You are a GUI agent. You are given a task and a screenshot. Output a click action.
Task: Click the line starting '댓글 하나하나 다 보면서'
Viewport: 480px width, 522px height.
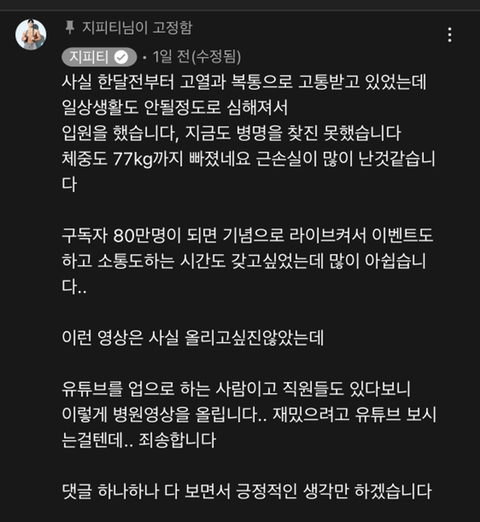247,491
